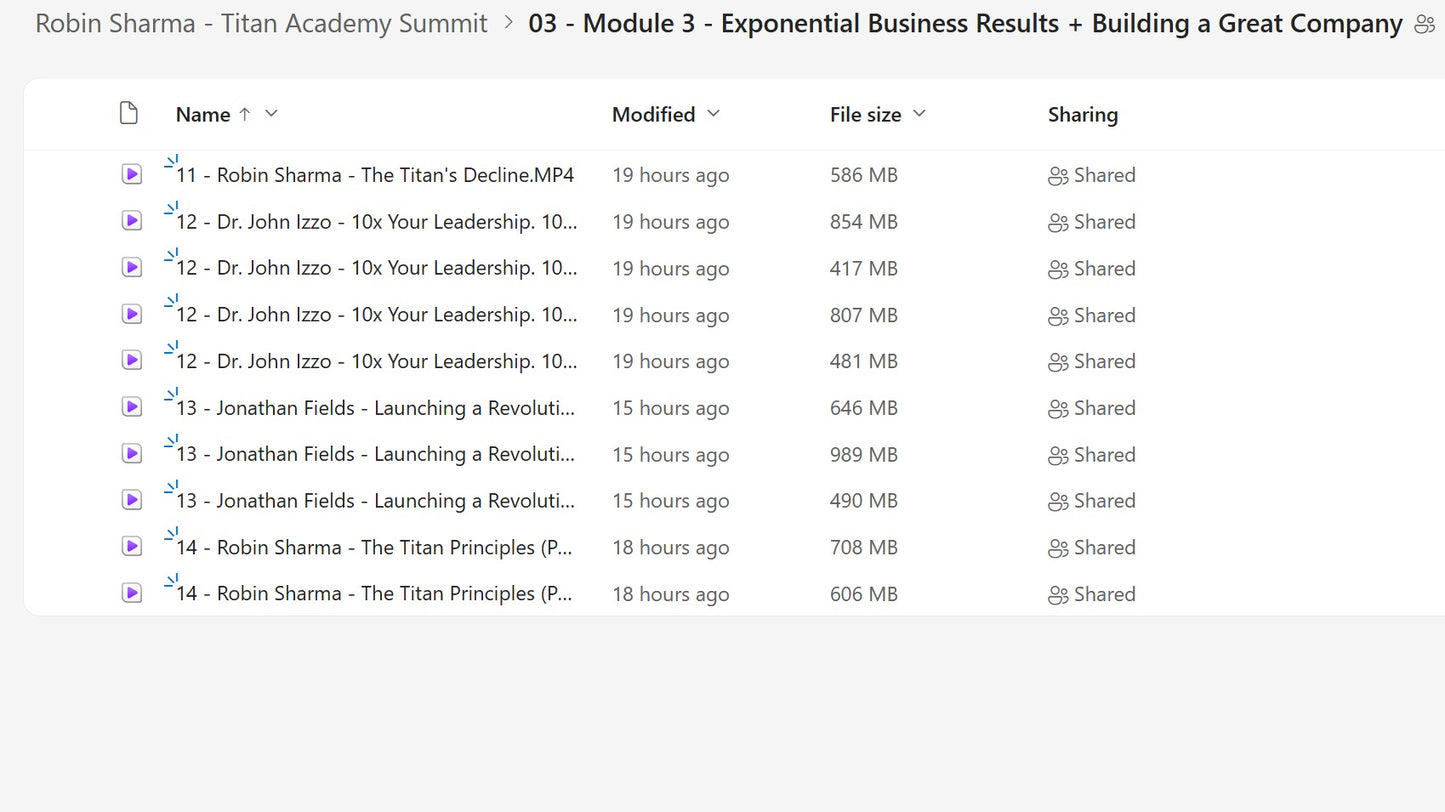The image size is (1445, 812).
Task: Click the Shared people icon on the 989 MB row
Action: [1057, 455]
